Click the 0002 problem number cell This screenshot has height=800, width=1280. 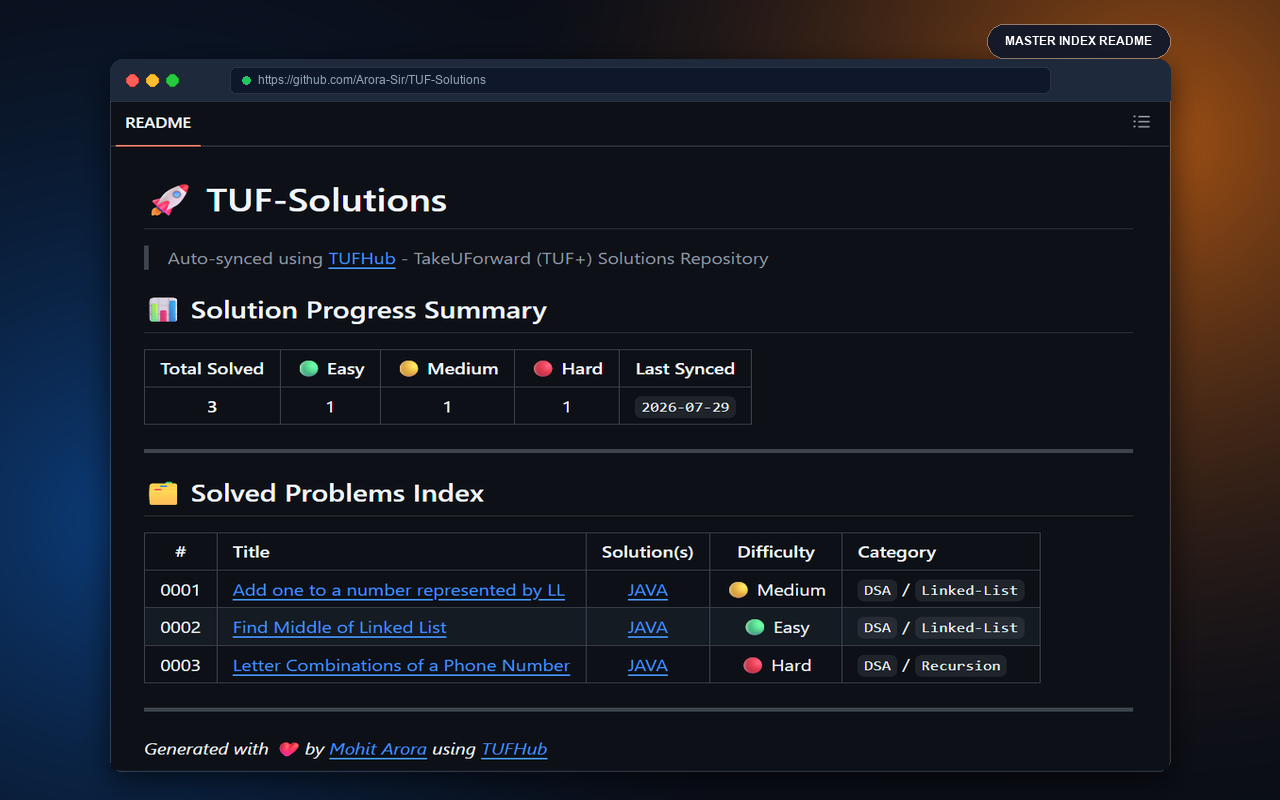(181, 628)
